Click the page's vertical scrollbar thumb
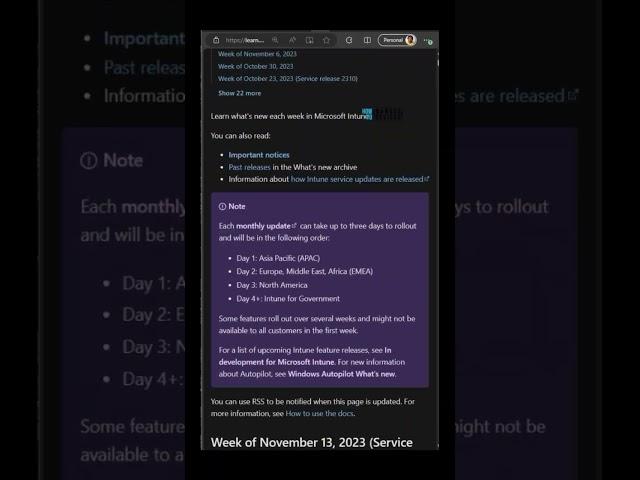 [x=438, y=62]
